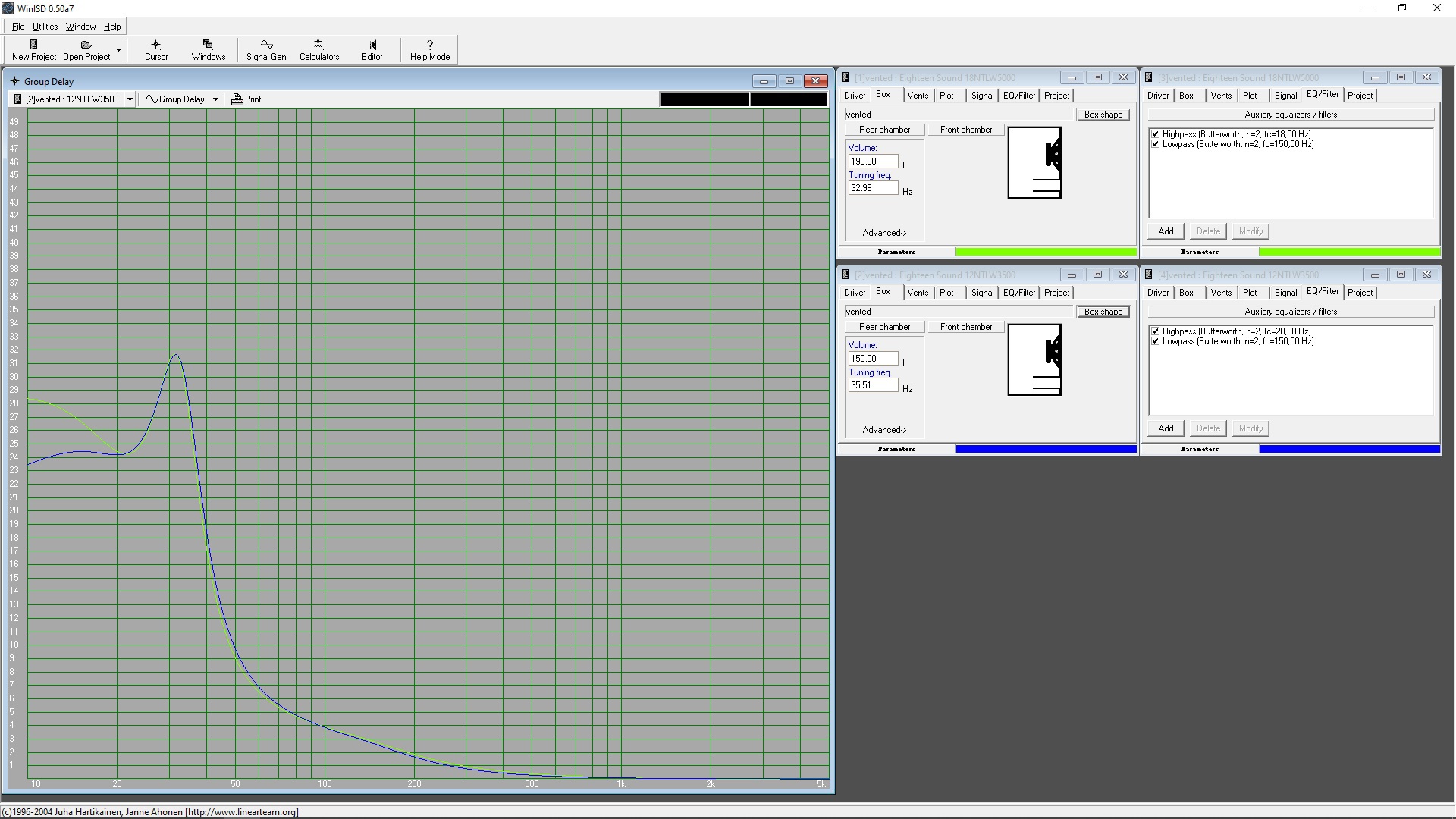
Task: Click the Volume field showing 190,00
Action: coord(872,162)
